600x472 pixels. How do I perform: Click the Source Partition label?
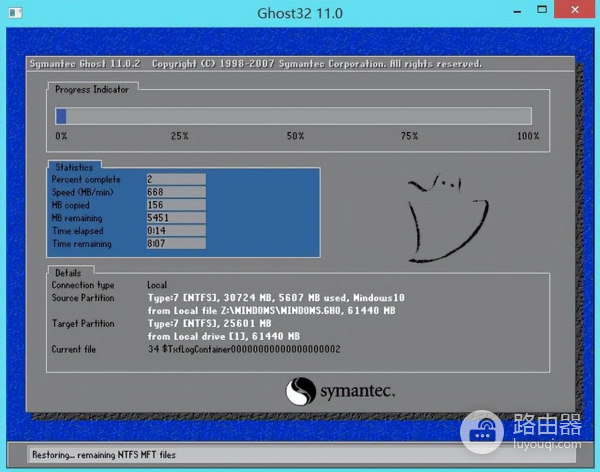point(85,298)
